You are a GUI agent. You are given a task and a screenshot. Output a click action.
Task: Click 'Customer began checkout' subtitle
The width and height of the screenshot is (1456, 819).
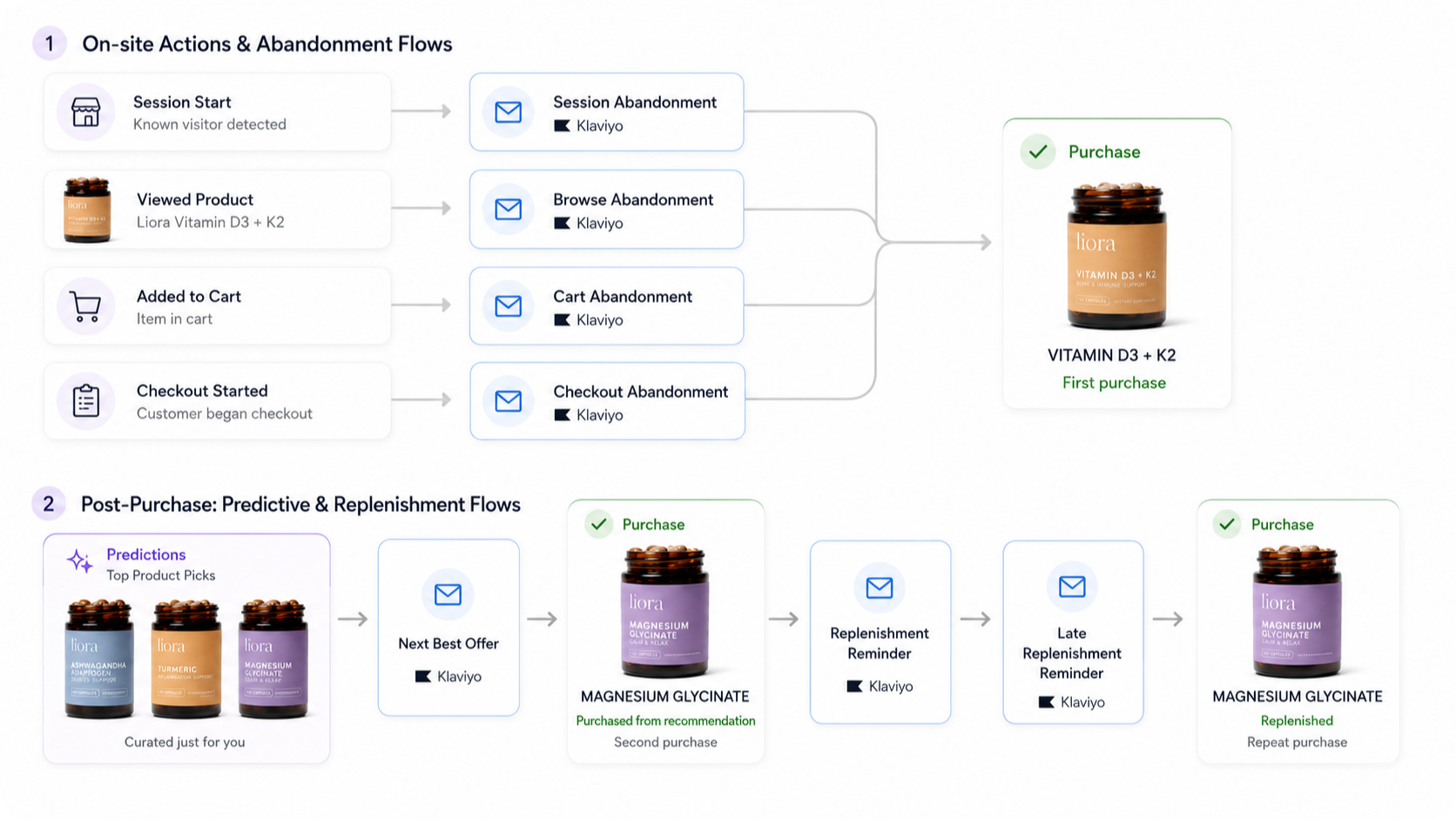(225, 413)
